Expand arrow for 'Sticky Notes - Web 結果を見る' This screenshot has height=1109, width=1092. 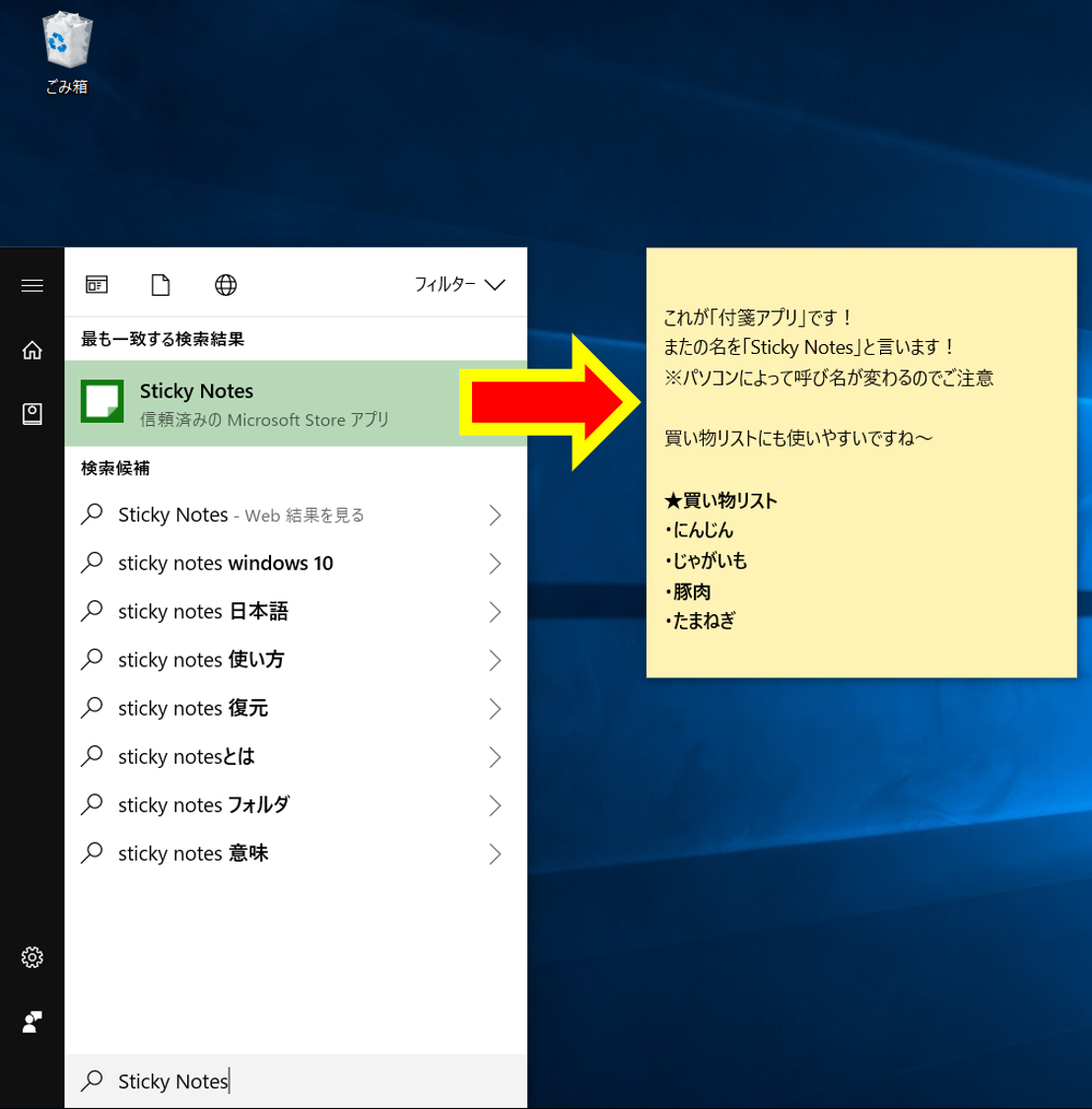(x=495, y=515)
